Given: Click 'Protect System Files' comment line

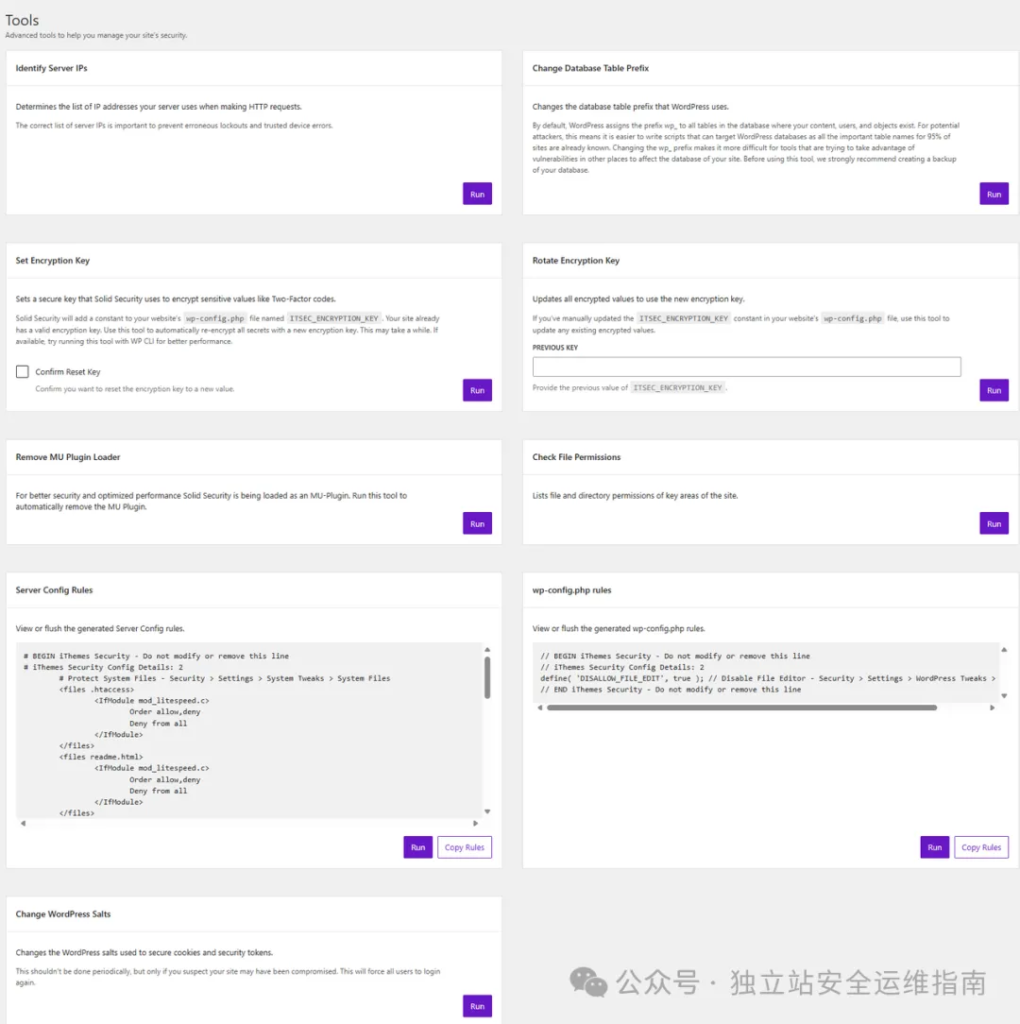Looking at the screenshot, I should 225,678.
